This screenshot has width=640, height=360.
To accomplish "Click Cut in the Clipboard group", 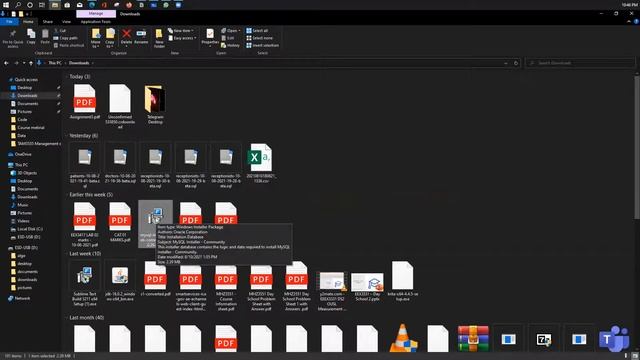I will pos(60,31).
